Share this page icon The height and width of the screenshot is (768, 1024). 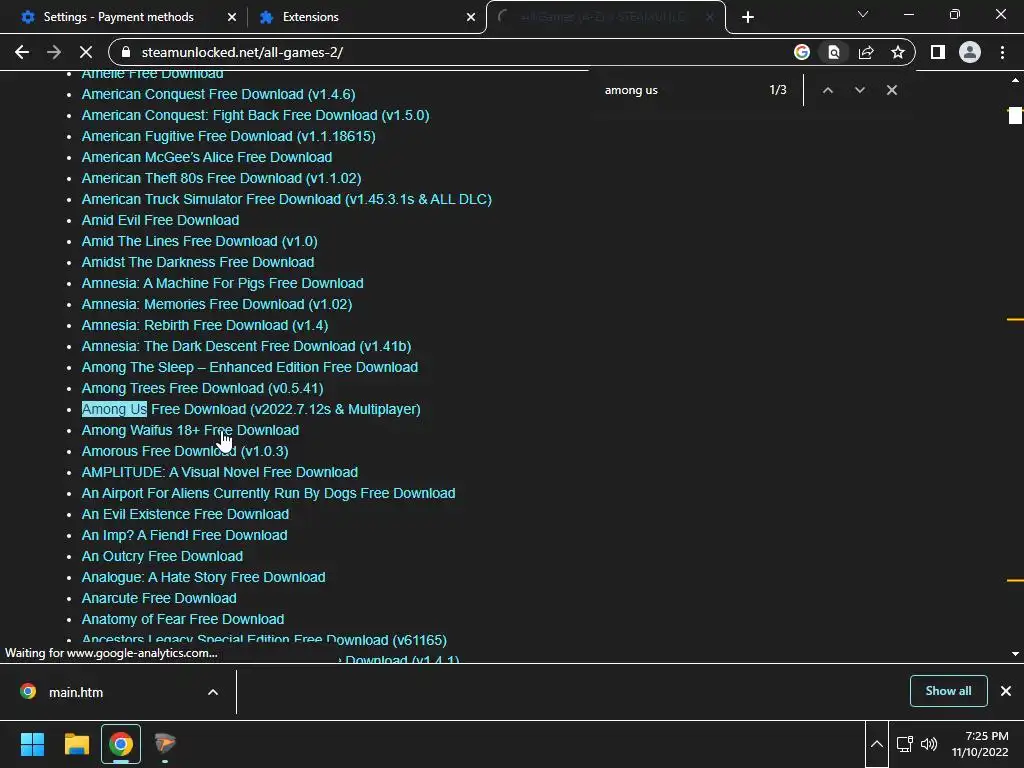pyautogui.click(x=866, y=52)
